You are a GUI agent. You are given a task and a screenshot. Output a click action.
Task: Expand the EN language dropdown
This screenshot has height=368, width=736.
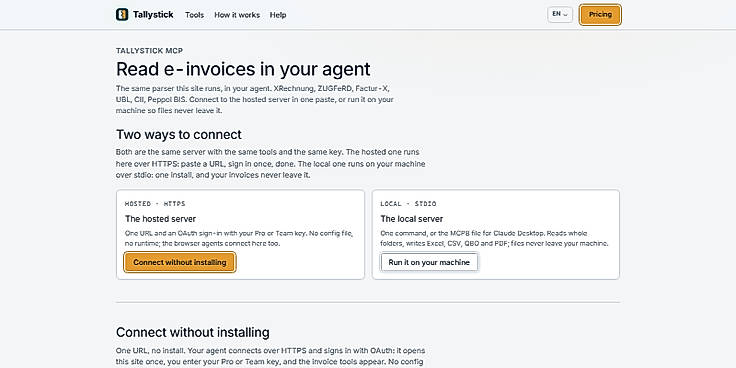560,14
